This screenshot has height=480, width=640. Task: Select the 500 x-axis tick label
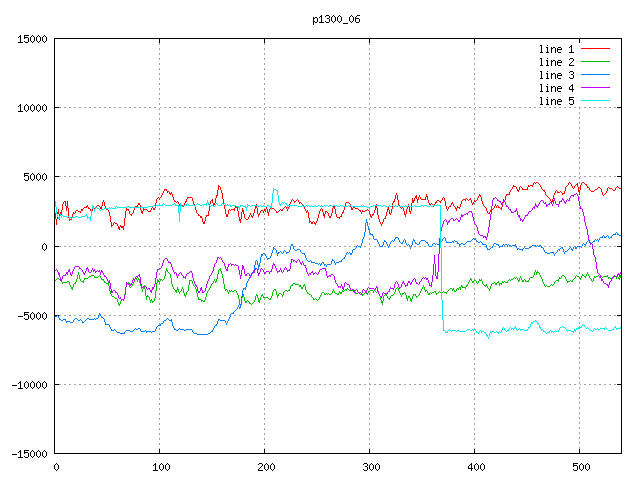579,466
